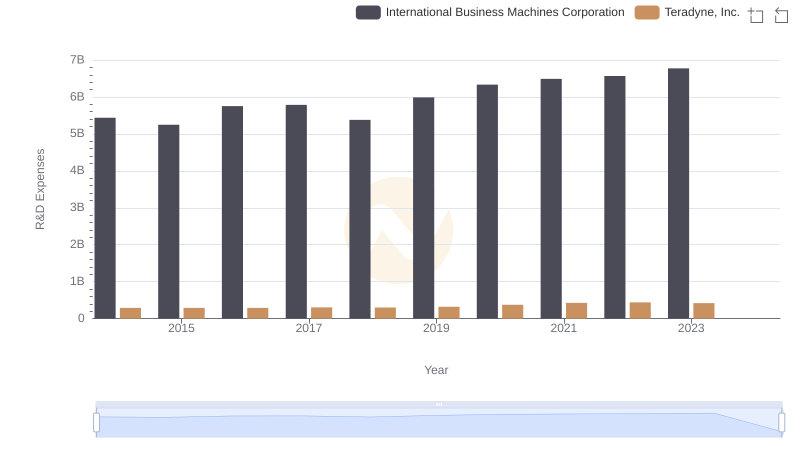Click the 6B y-axis label

coord(77,96)
